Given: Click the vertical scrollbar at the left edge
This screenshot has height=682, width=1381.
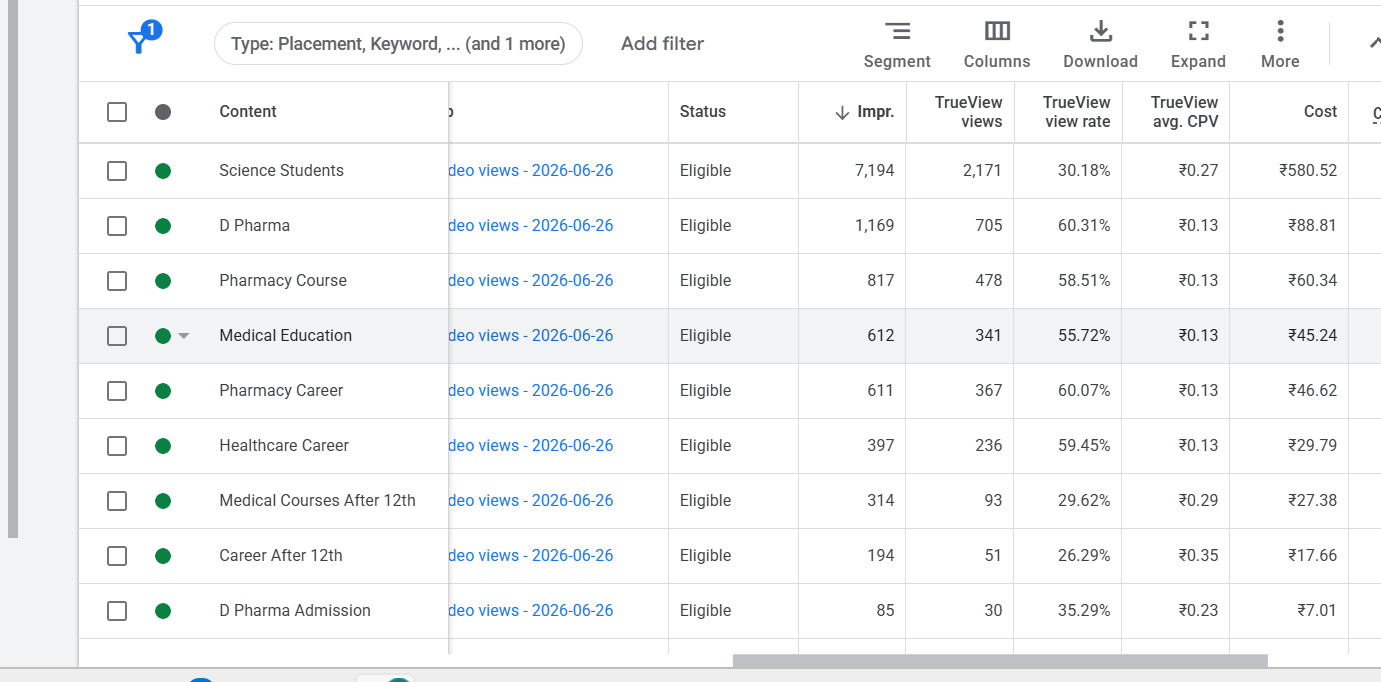Looking at the screenshot, I should click(13, 270).
